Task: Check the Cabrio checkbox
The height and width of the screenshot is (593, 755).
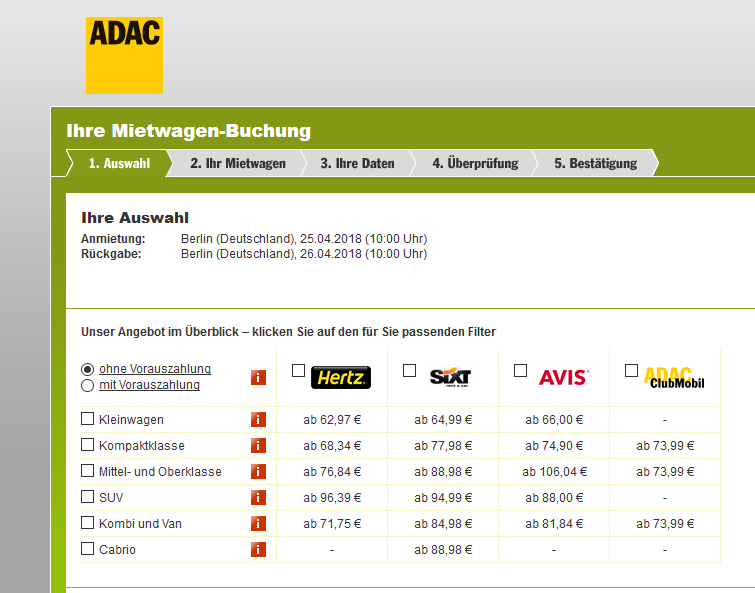Action: point(88,549)
